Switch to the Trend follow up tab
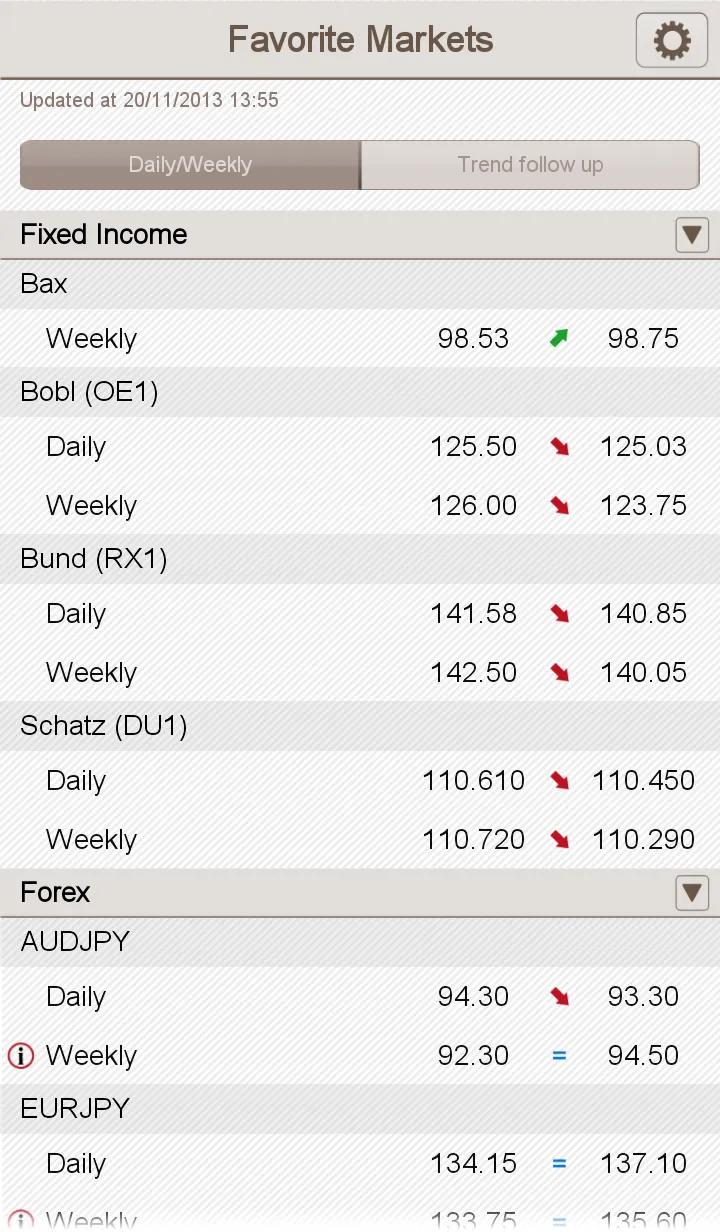Viewport: 720px width, 1232px height. 530,165
